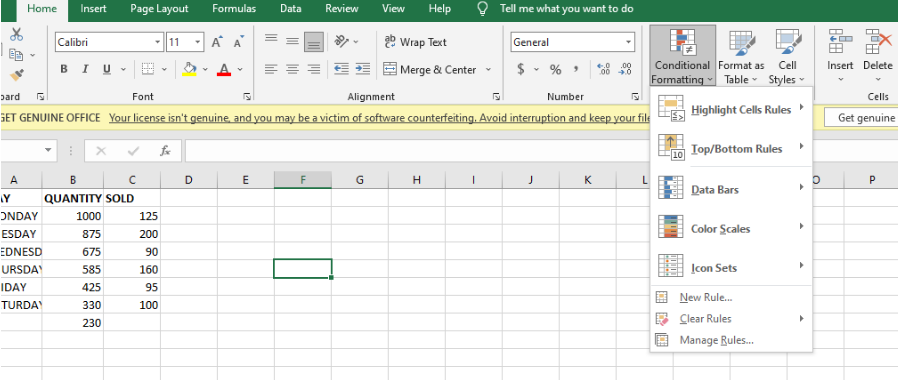Open Icon Sets submenu

coord(731,267)
